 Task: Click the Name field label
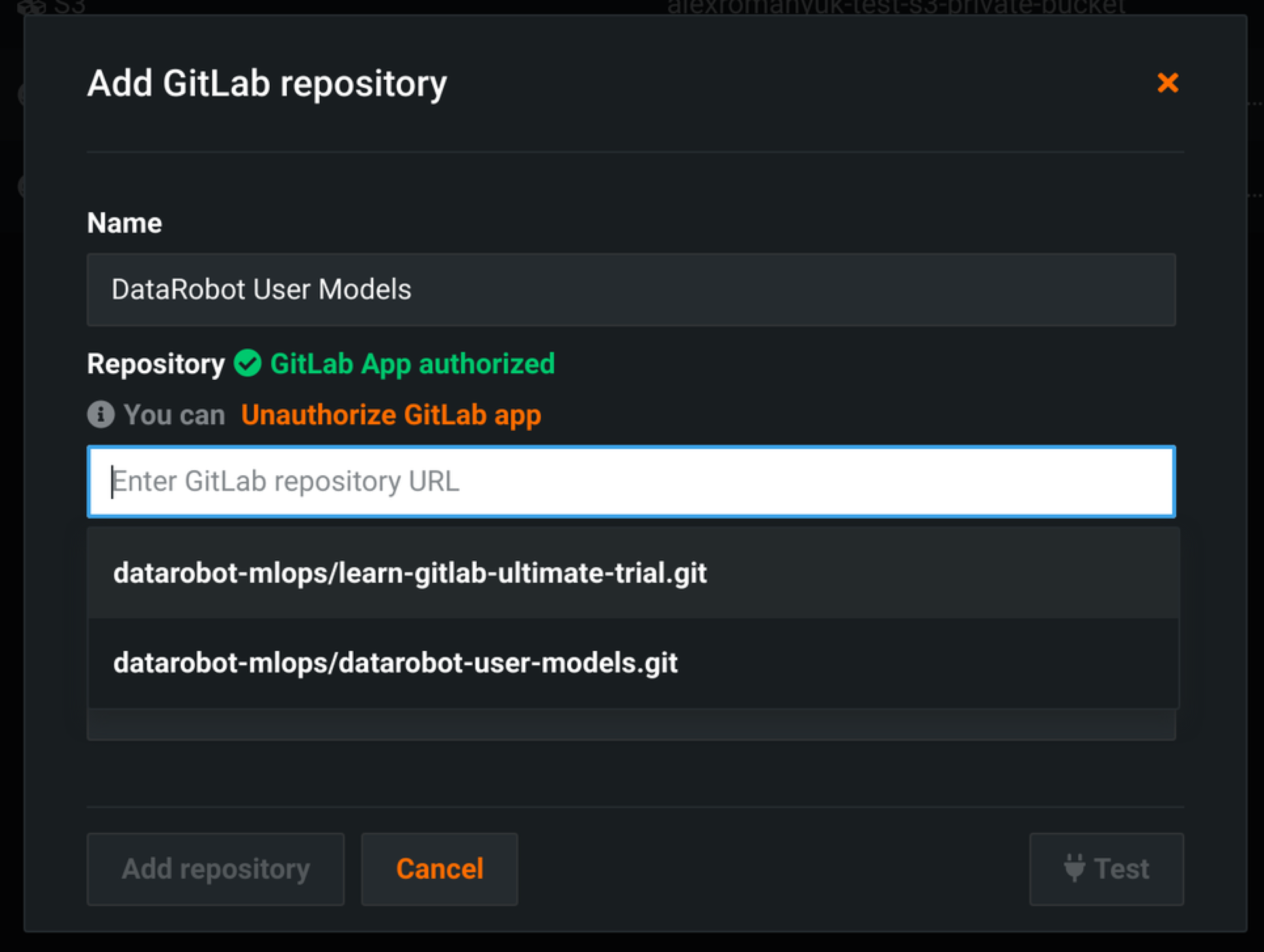click(x=124, y=223)
